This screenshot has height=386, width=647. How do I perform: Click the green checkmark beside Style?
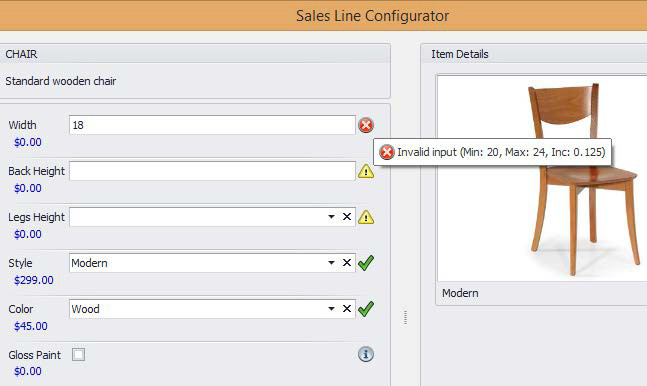click(366, 263)
